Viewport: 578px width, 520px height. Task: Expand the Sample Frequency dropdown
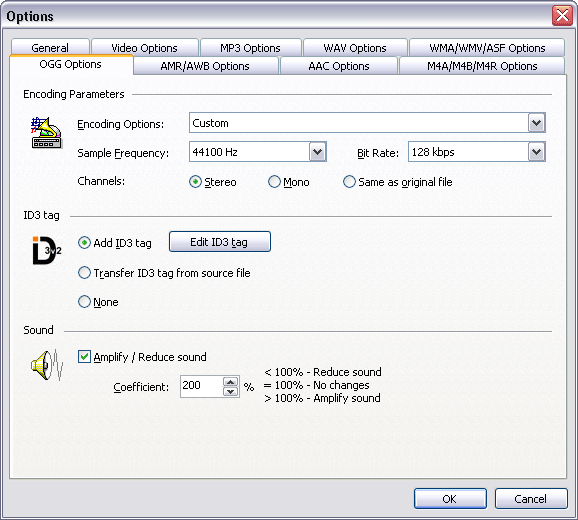click(x=317, y=152)
